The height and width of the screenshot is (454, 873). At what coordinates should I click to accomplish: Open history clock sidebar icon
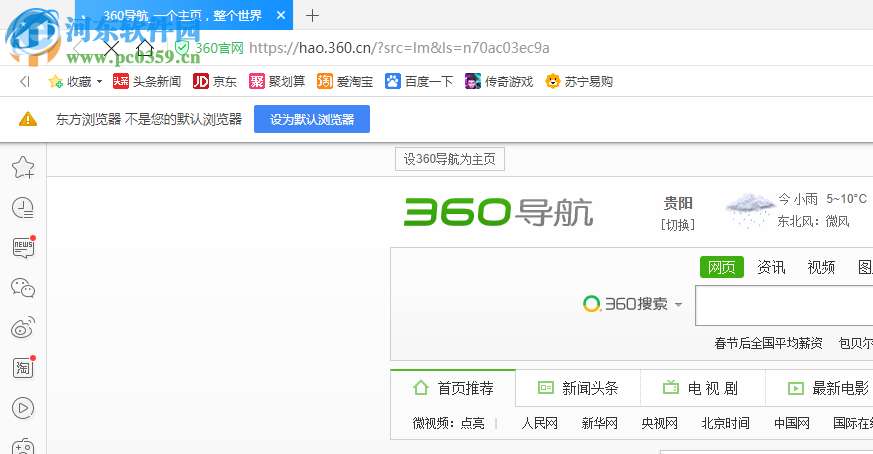(23, 208)
